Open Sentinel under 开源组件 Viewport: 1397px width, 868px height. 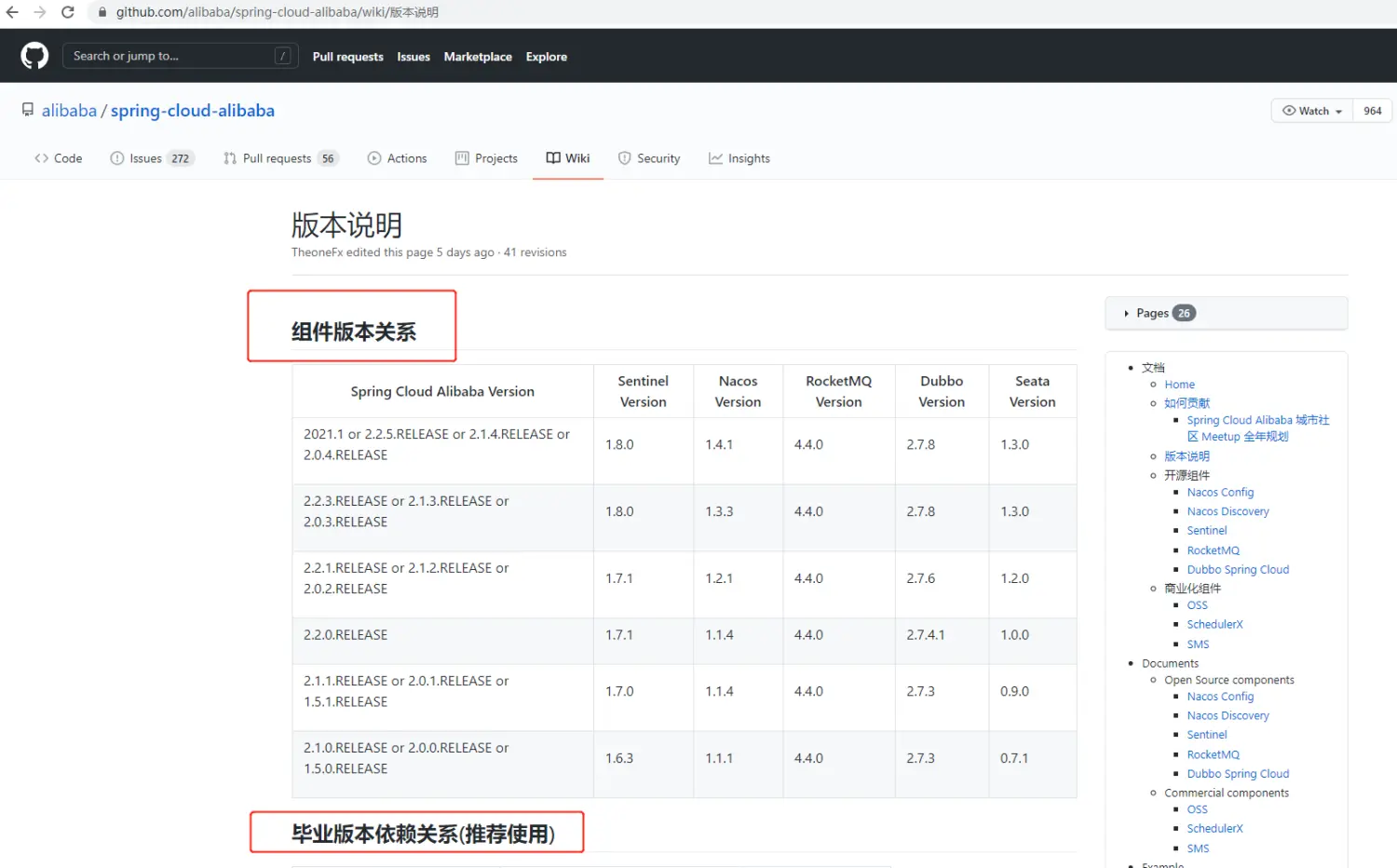tap(1207, 531)
